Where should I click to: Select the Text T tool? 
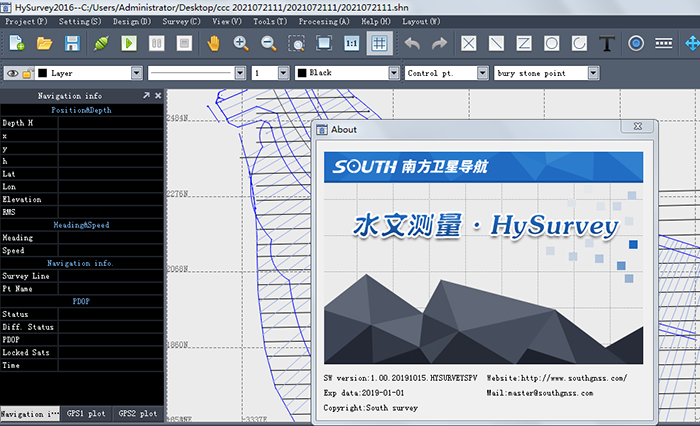coord(607,43)
